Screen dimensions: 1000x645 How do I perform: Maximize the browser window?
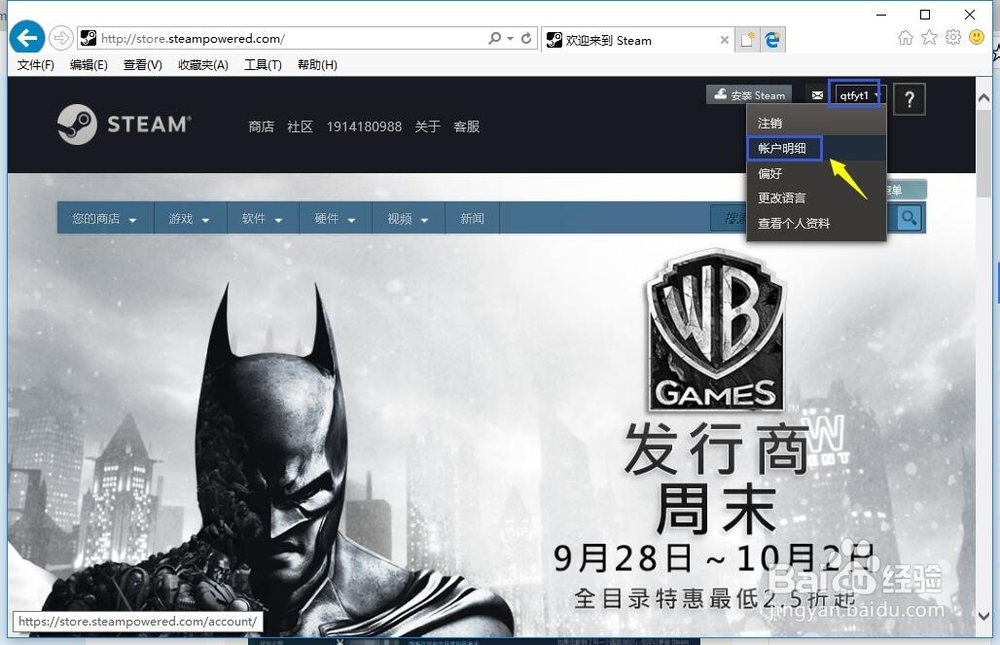click(925, 14)
